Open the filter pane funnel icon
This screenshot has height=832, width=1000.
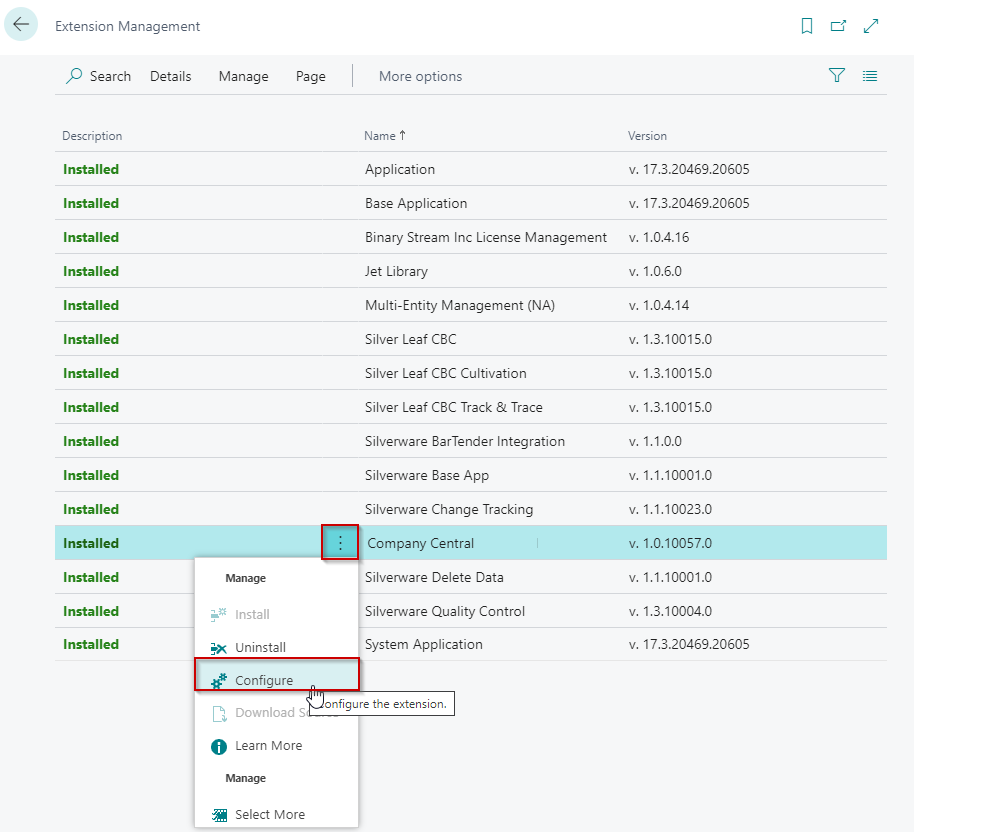point(837,76)
